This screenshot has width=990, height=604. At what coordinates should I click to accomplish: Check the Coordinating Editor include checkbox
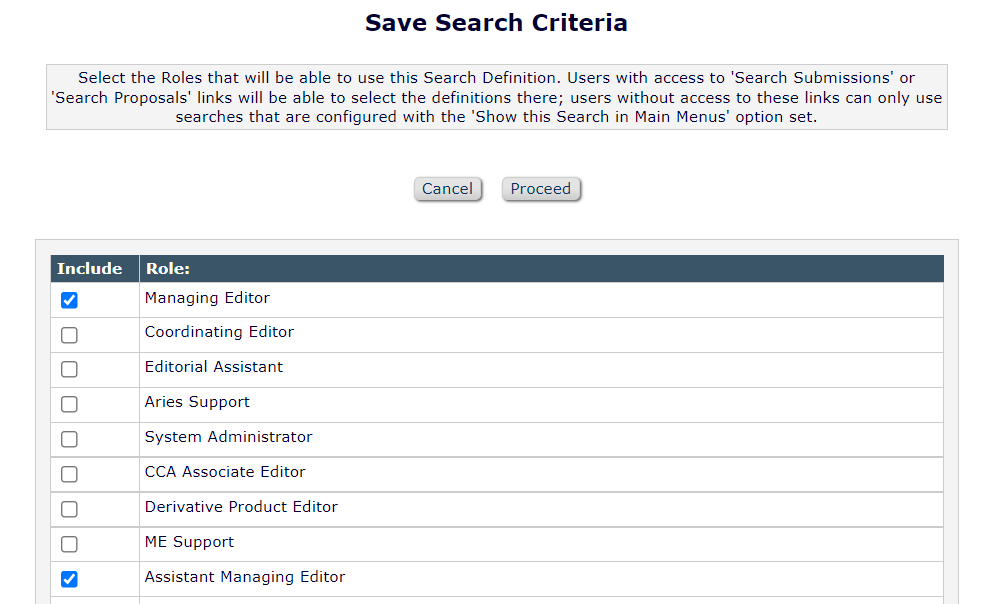click(69, 335)
